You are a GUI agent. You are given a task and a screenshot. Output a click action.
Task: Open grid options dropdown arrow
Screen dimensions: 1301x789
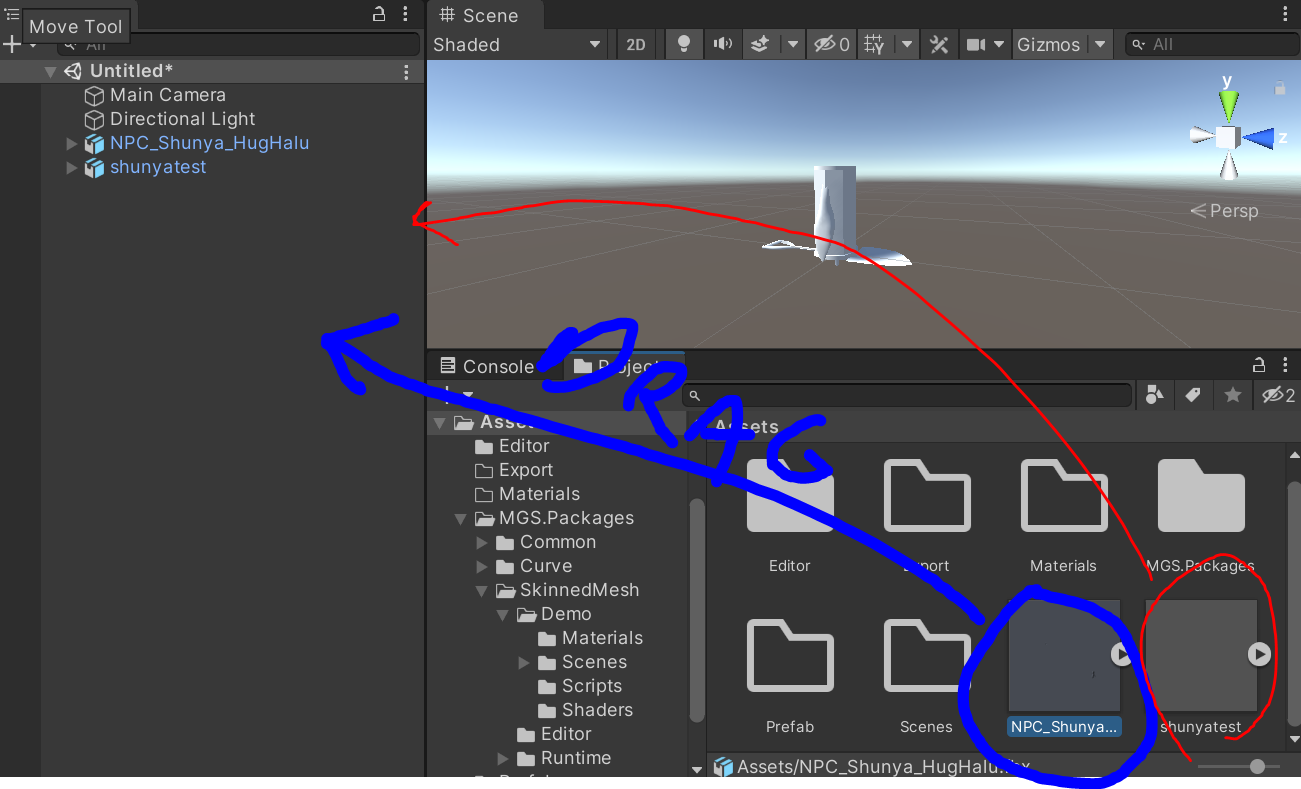point(907,44)
